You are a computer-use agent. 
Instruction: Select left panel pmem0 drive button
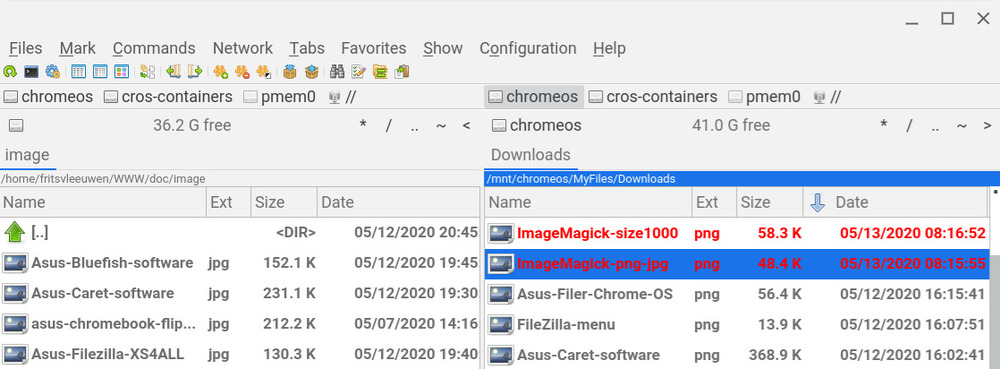pyautogui.click(x=280, y=97)
